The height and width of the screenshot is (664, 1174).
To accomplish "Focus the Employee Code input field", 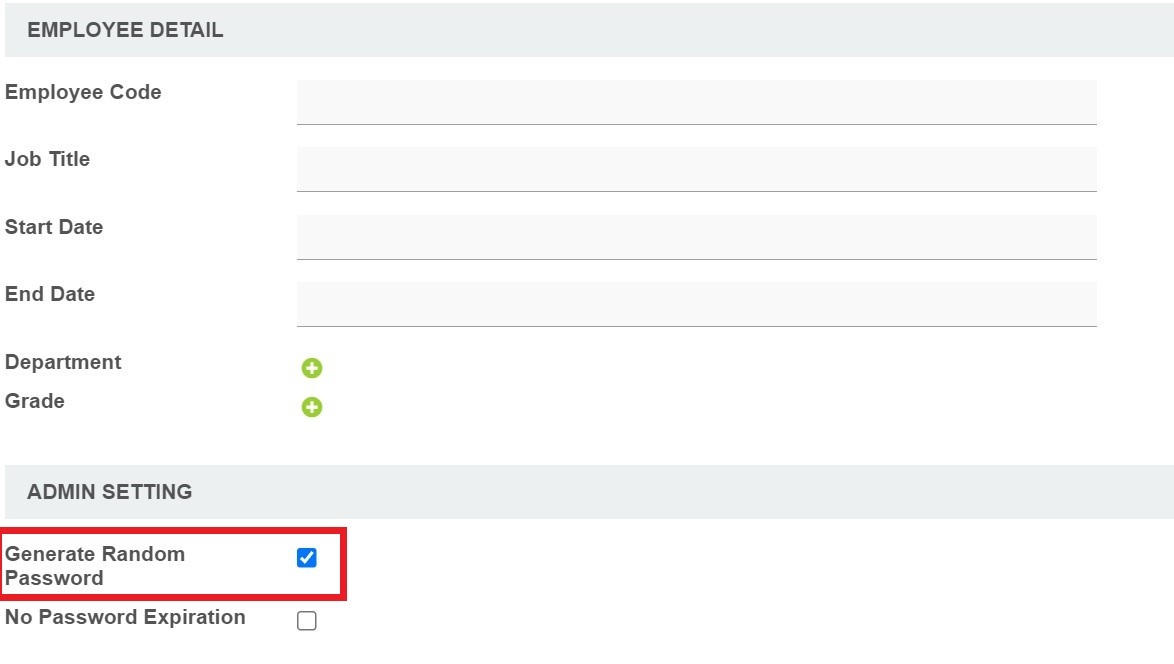I will coord(696,102).
